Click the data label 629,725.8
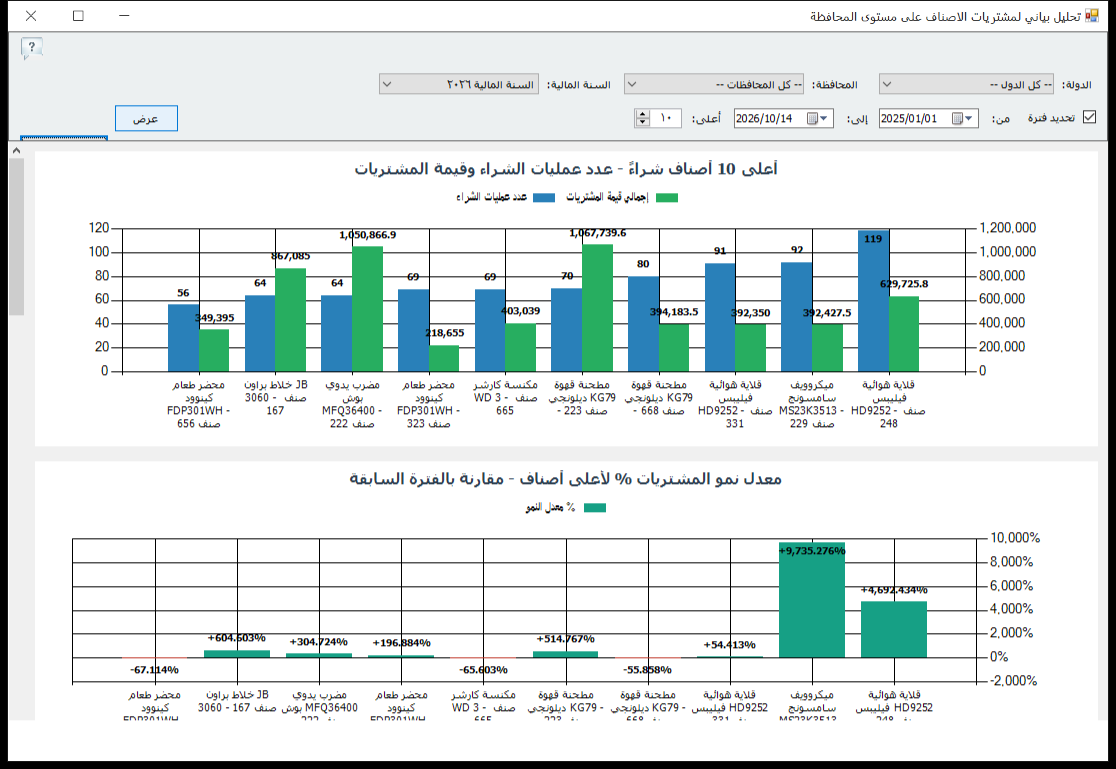Image resolution: width=1116 pixels, height=769 pixels. [904, 283]
